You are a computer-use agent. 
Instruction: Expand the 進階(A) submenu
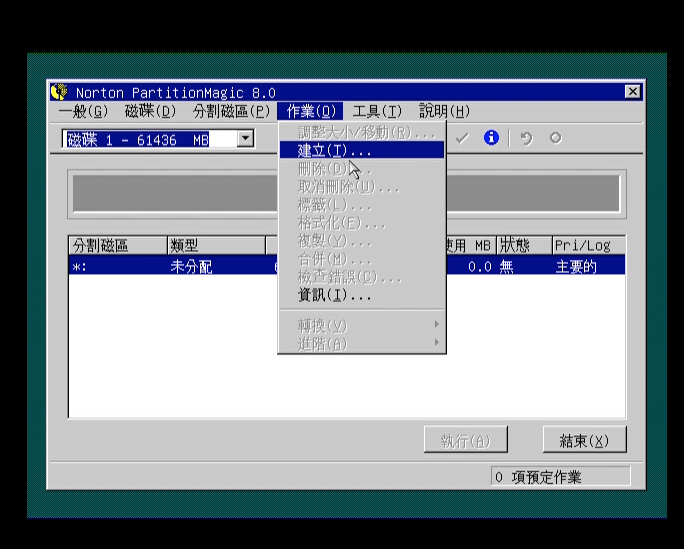pos(362,344)
